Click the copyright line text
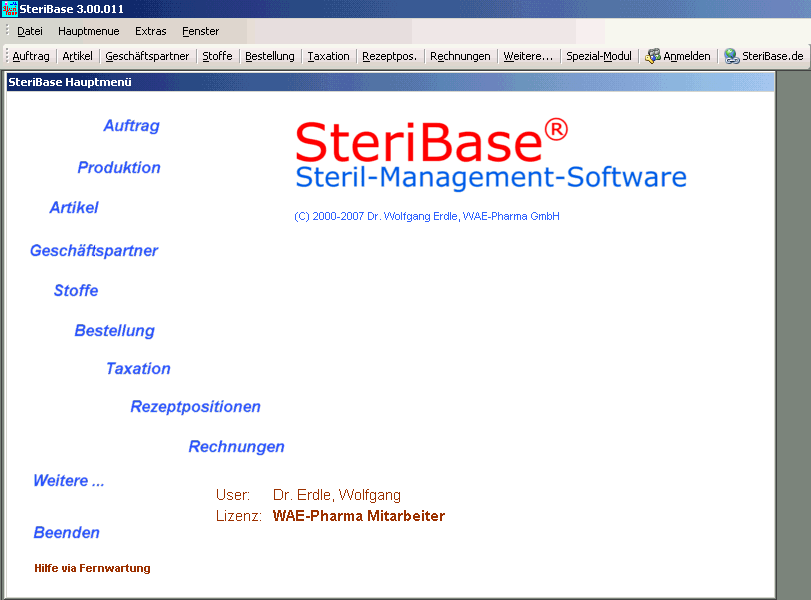The width and height of the screenshot is (811, 600). click(x=427, y=217)
